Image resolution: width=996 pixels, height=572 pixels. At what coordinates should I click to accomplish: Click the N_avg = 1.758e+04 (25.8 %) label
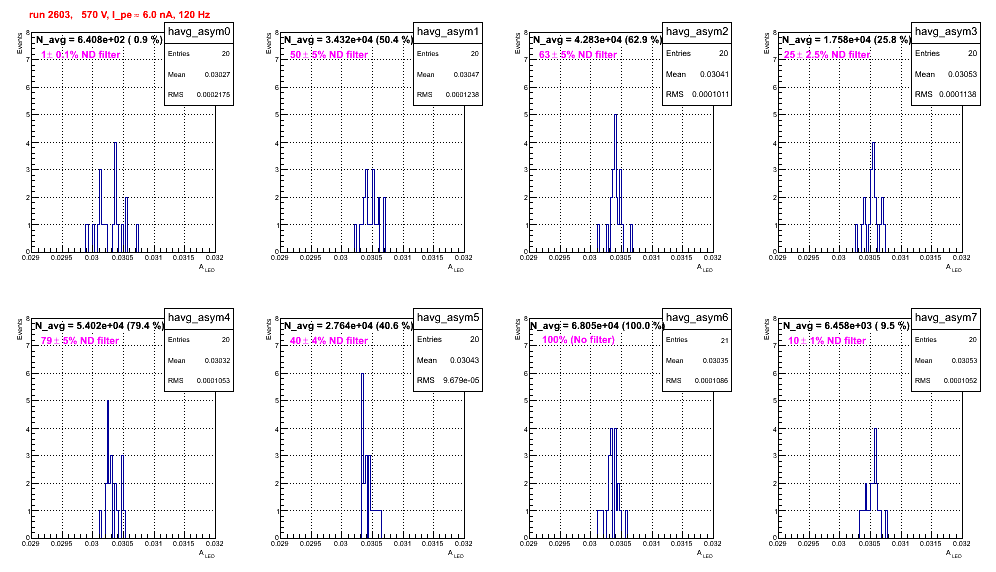pyautogui.click(x=846, y=40)
